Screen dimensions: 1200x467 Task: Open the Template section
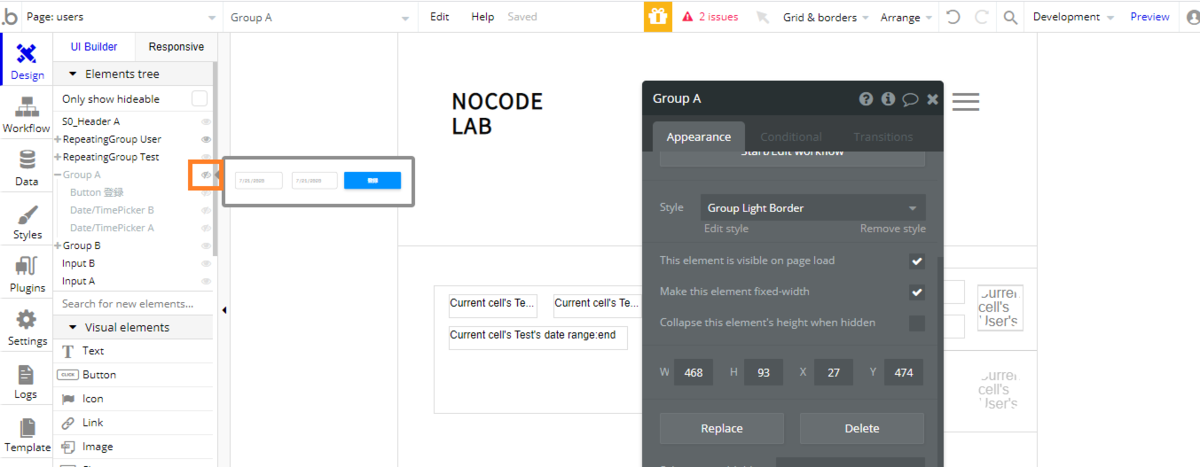[x=27, y=434]
